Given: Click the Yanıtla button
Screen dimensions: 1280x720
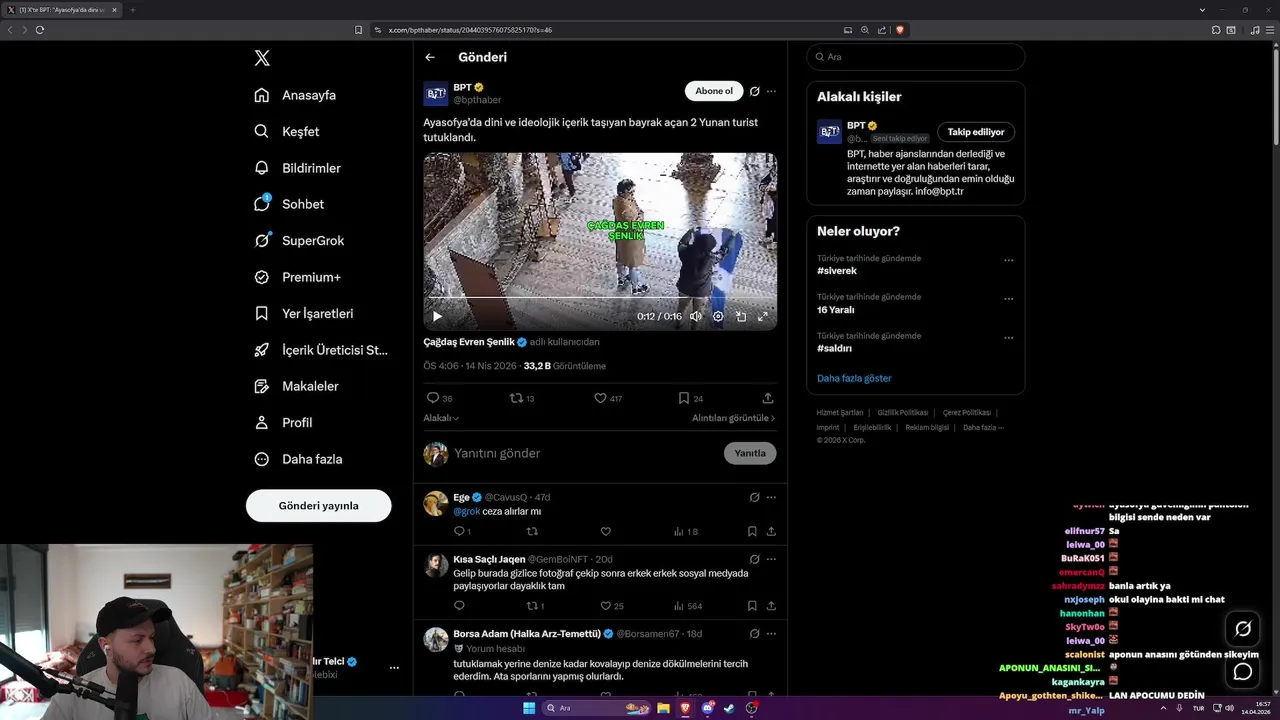Looking at the screenshot, I should tap(750, 453).
